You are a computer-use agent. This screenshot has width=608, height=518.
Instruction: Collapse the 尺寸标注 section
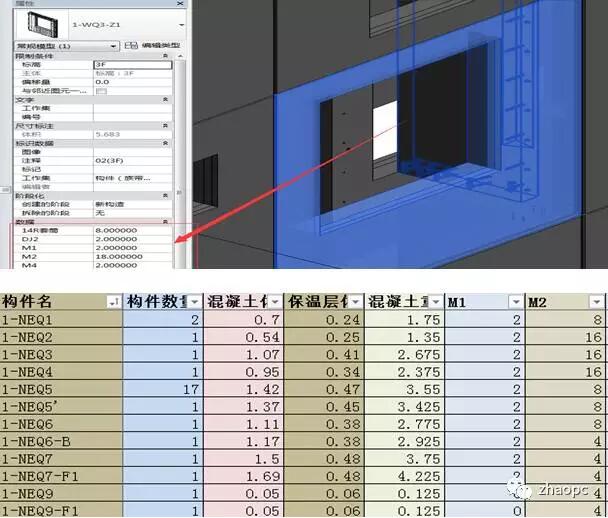pos(164,126)
